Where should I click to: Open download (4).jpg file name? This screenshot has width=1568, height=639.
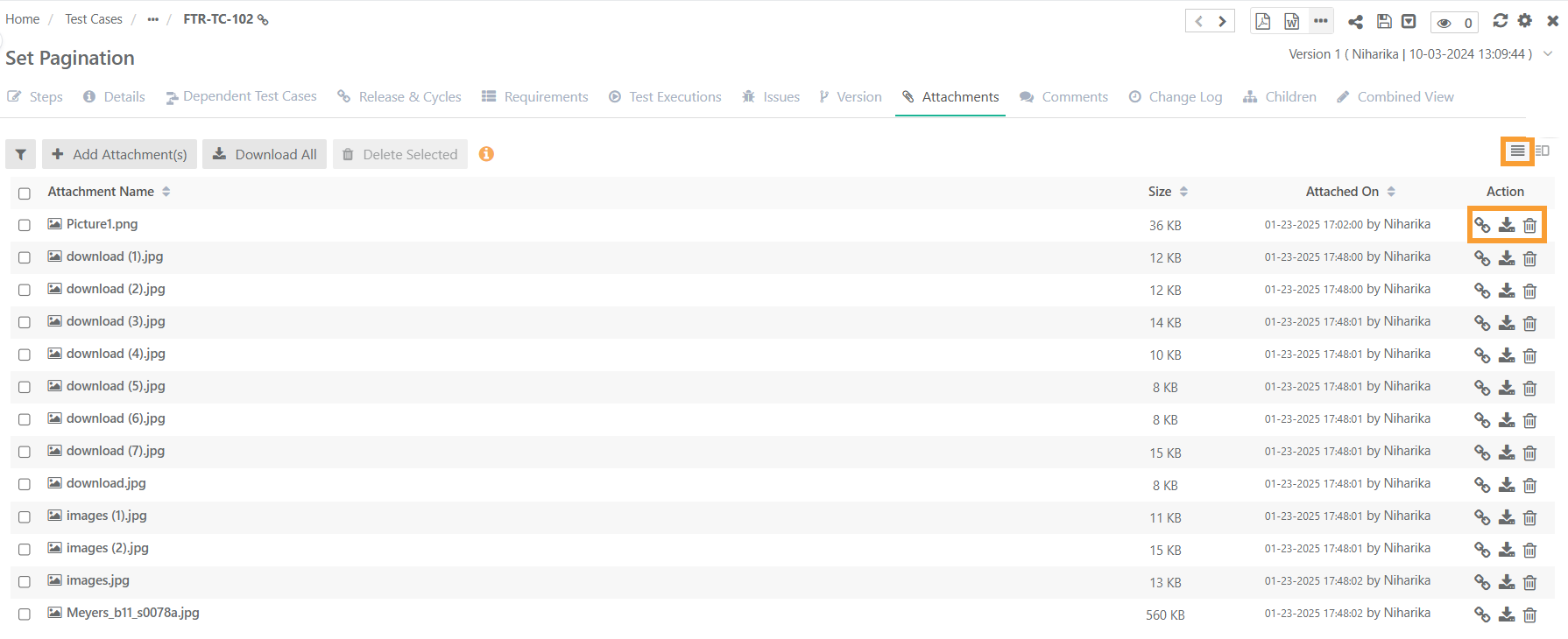coord(116,354)
